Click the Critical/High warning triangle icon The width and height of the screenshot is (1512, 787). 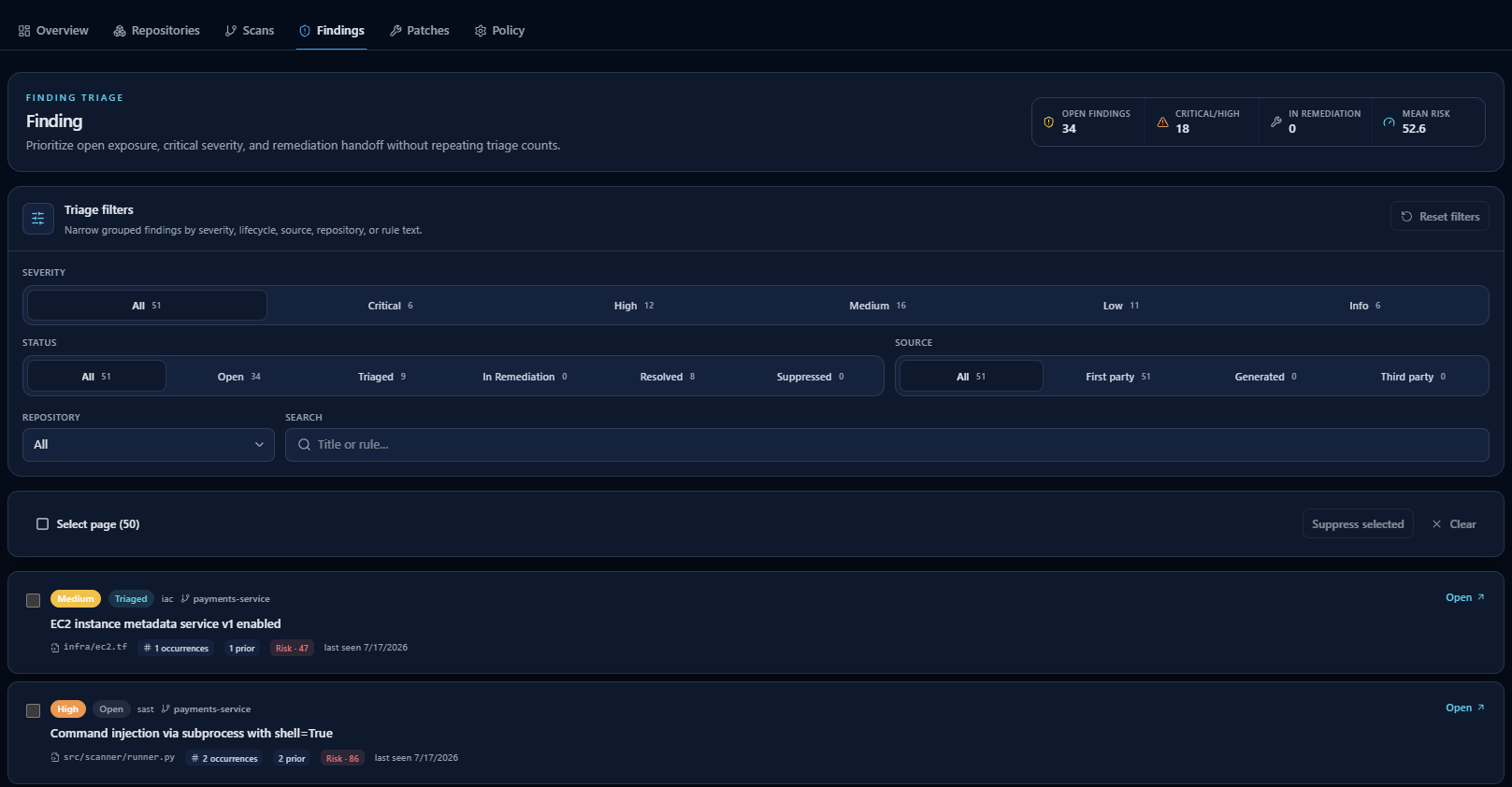pyautogui.click(x=1162, y=122)
